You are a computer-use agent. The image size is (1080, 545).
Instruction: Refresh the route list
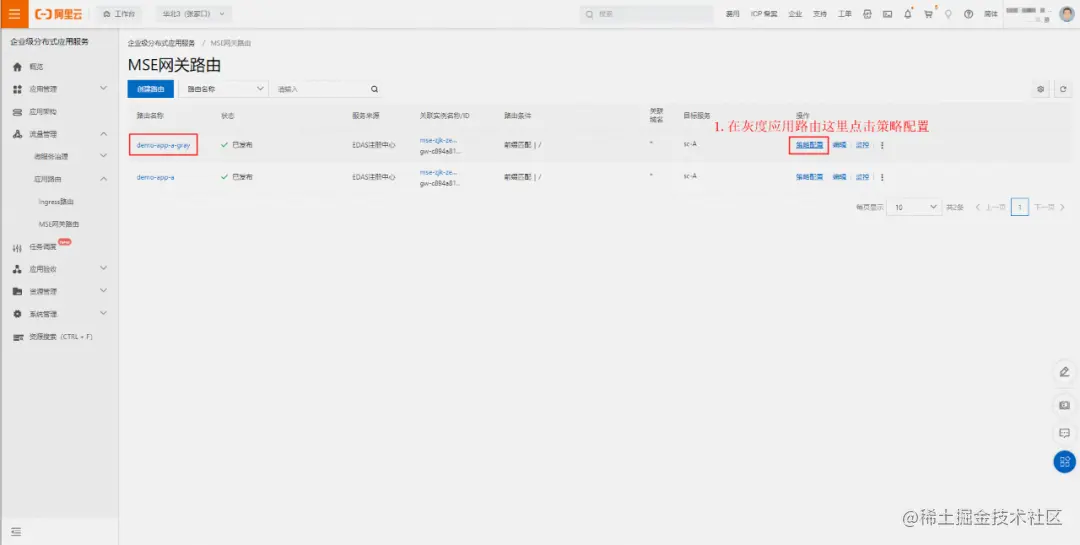(x=1063, y=89)
